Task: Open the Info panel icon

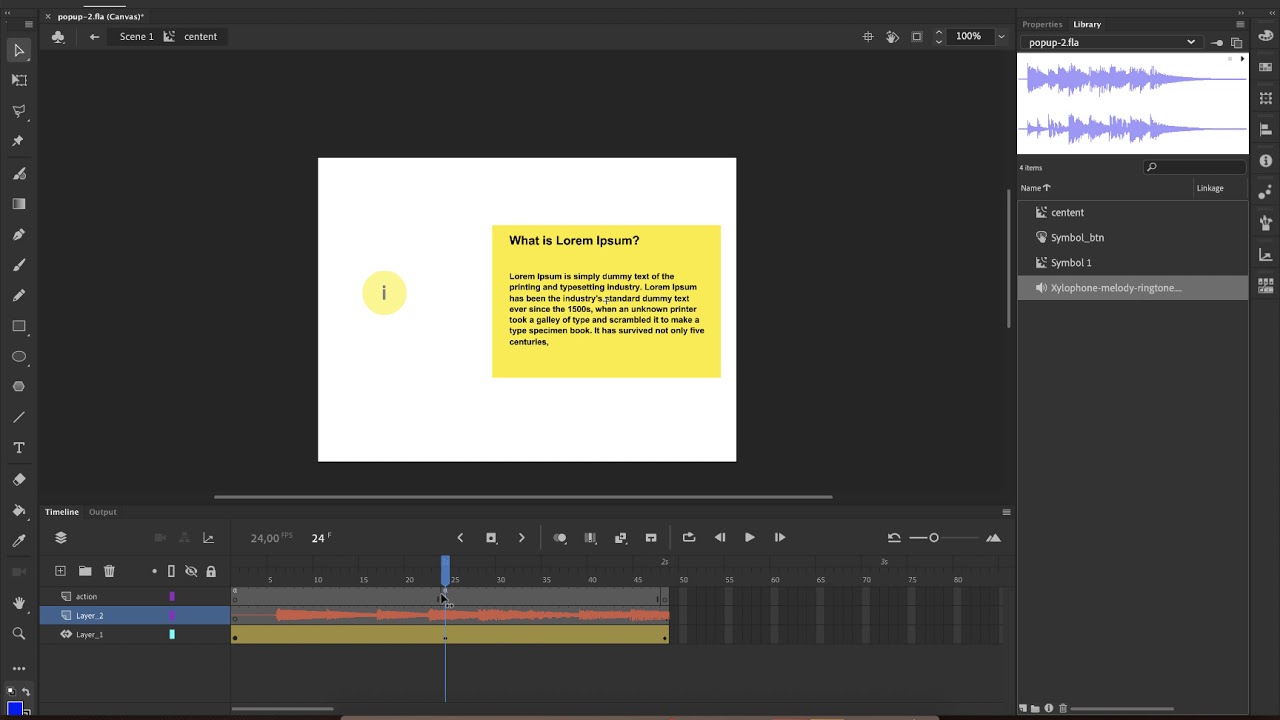Action: (1266, 160)
